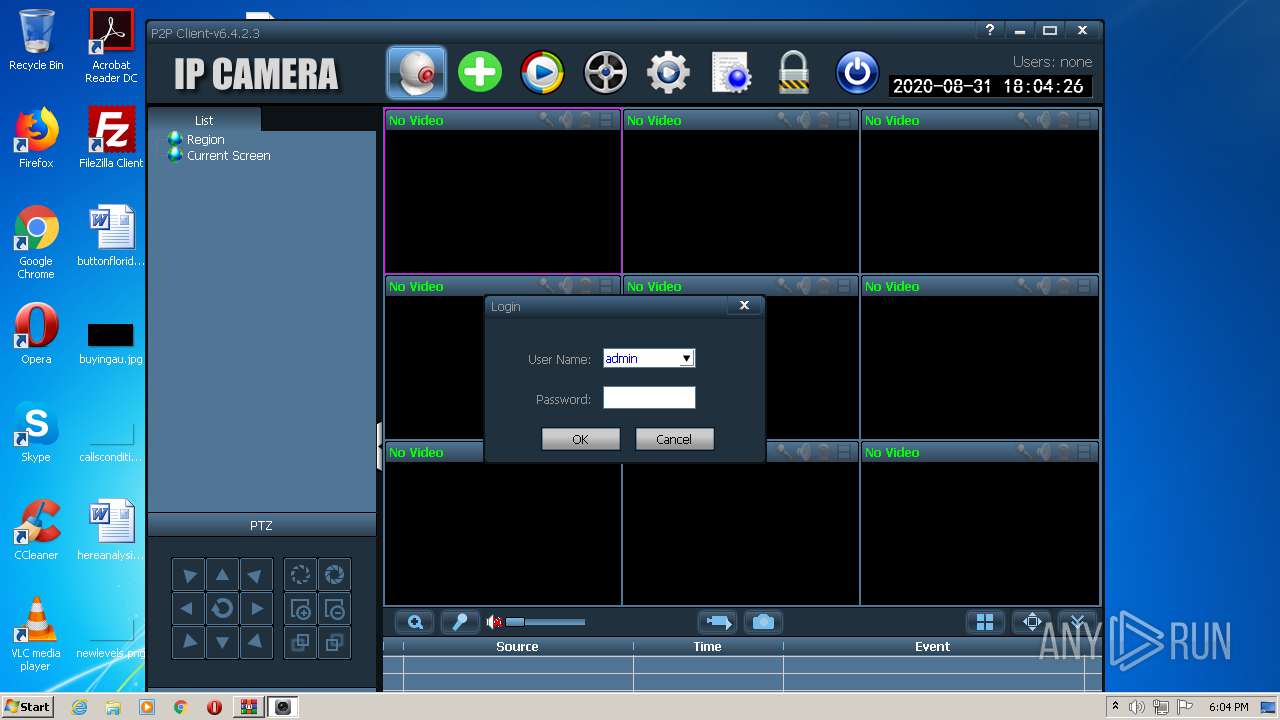Take a snapshot with camera button
Viewport: 1280px width, 720px height.
[763, 622]
